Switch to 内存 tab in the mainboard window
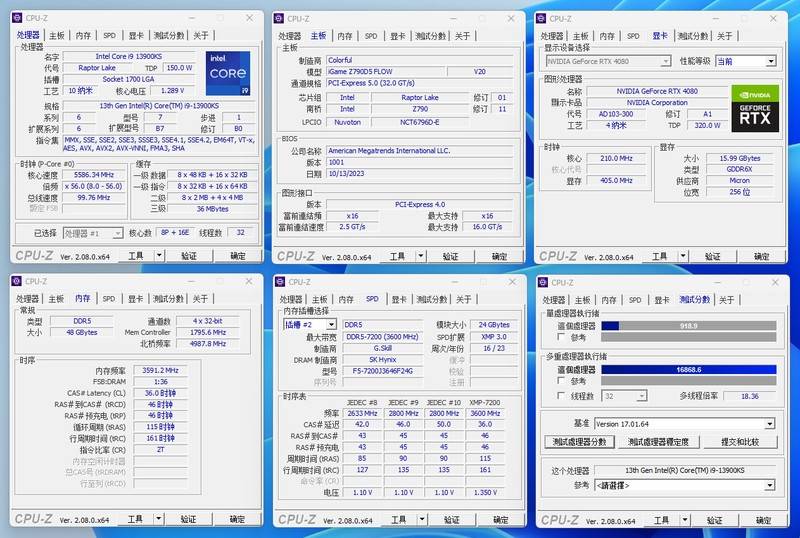 345,36
